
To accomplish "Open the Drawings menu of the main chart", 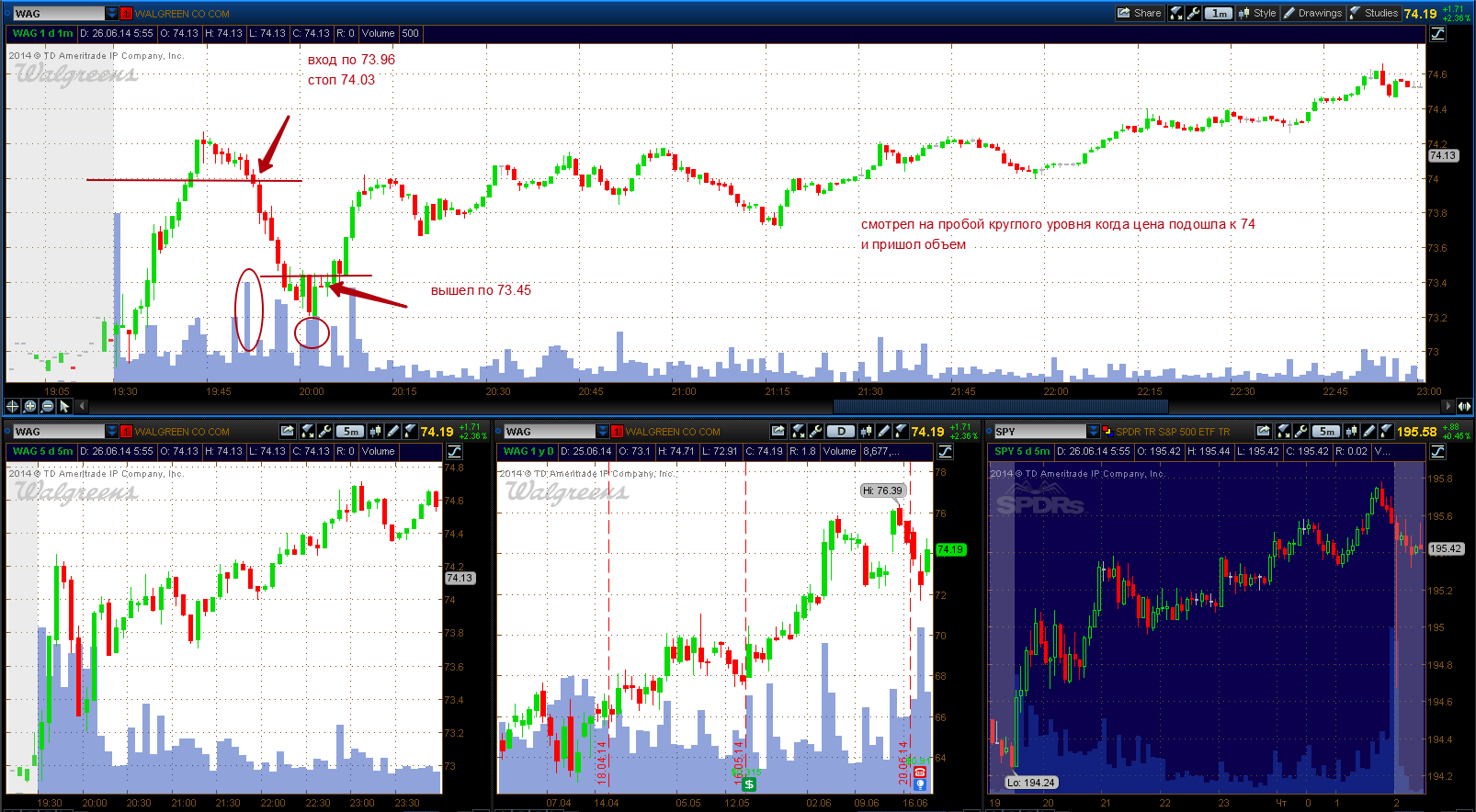I will coord(1312,13).
